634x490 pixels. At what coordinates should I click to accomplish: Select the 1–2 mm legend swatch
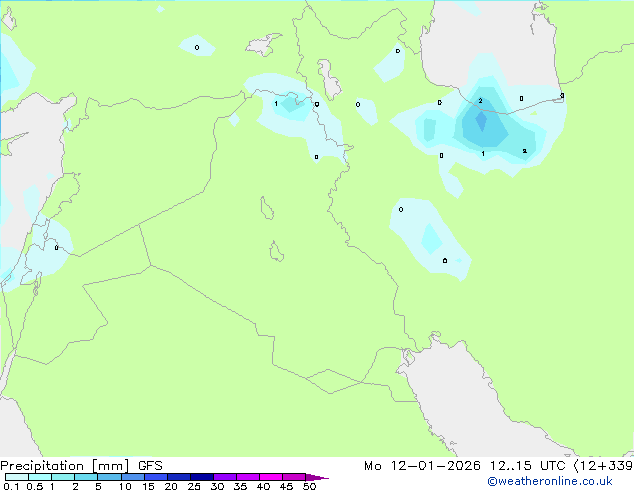(63, 477)
